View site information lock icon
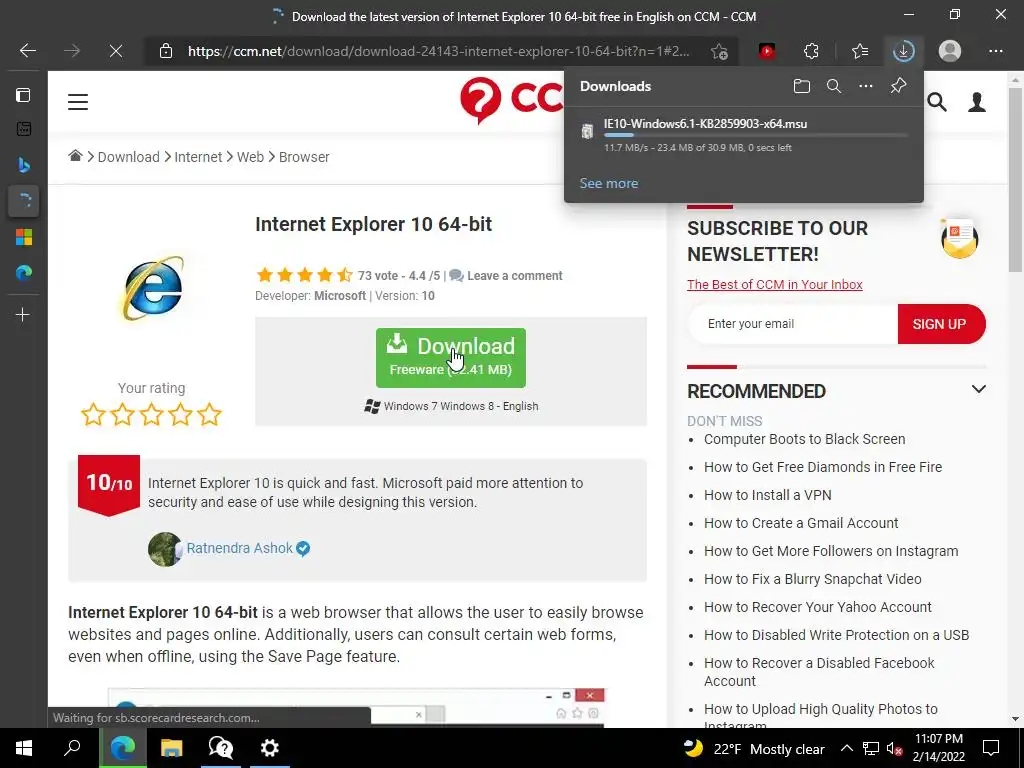This screenshot has width=1024, height=768. [x=166, y=51]
